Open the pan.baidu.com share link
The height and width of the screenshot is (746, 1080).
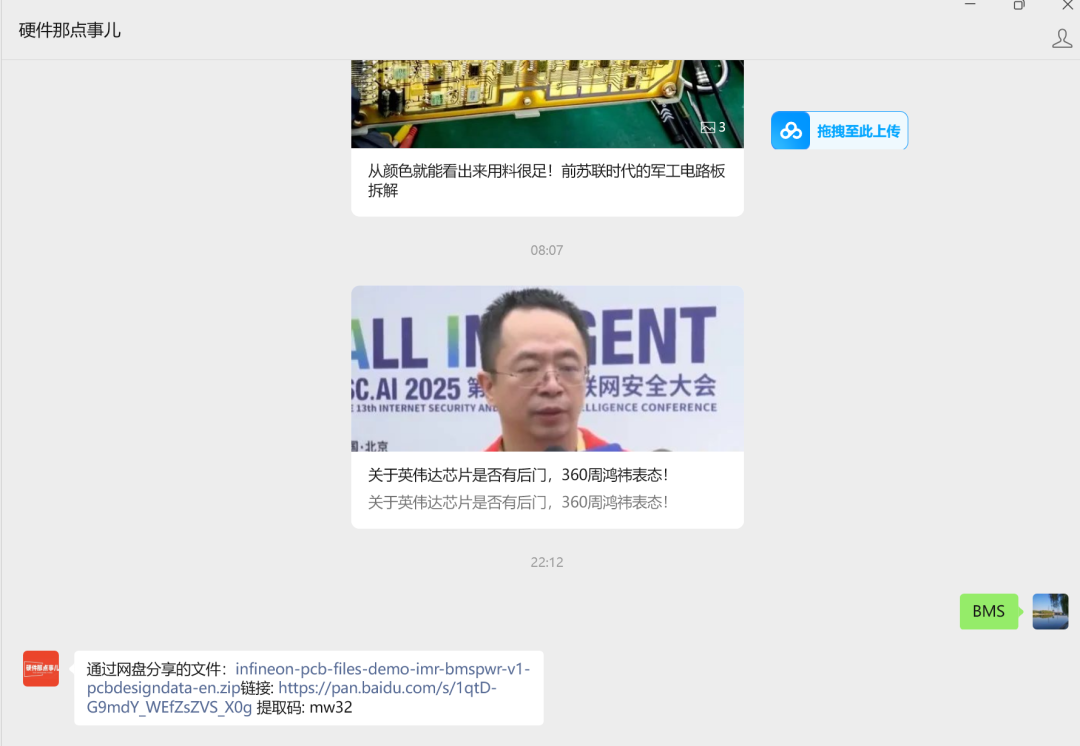click(x=291, y=697)
